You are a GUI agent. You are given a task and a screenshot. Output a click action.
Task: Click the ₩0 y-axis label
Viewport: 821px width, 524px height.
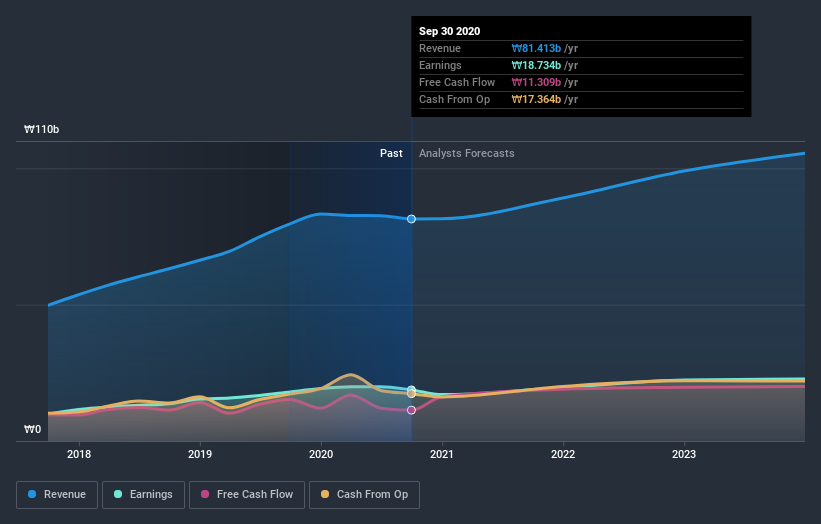(32, 429)
